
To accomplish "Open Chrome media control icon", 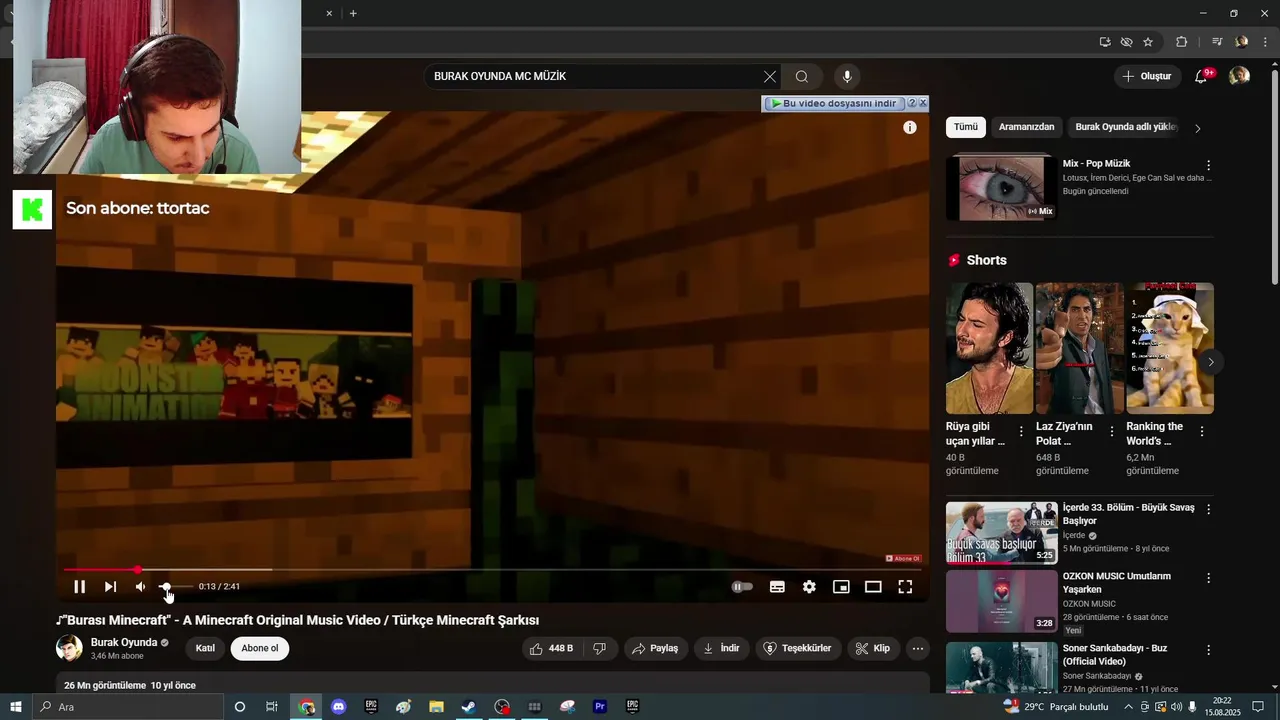I will [x=1217, y=42].
